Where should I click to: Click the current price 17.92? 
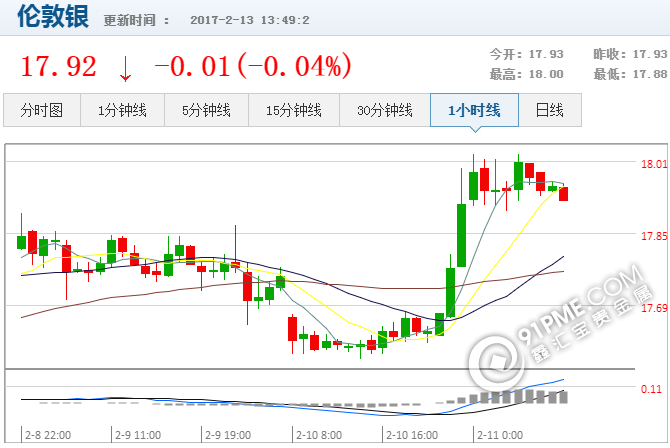(x=59, y=67)
